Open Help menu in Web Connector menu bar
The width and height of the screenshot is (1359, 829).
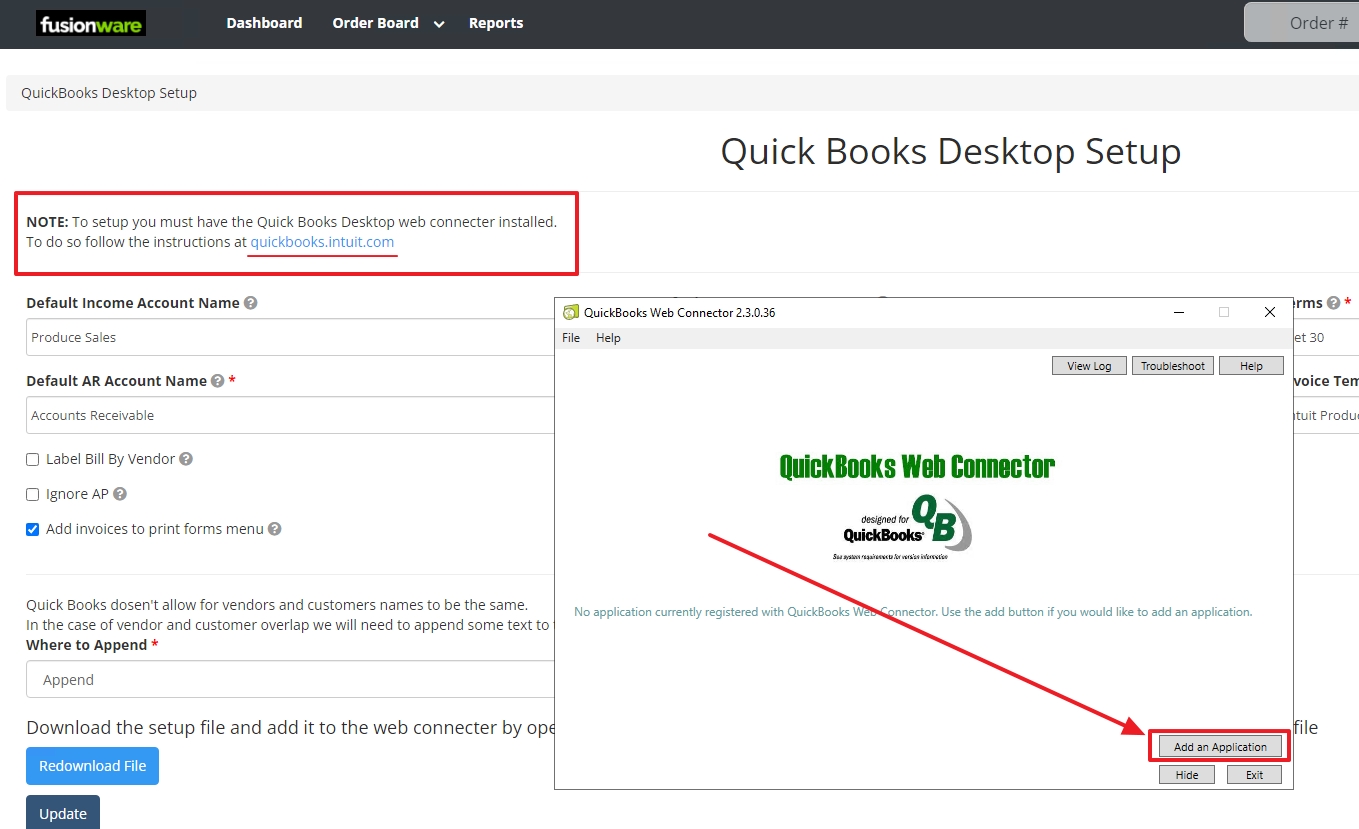(608, 338)
